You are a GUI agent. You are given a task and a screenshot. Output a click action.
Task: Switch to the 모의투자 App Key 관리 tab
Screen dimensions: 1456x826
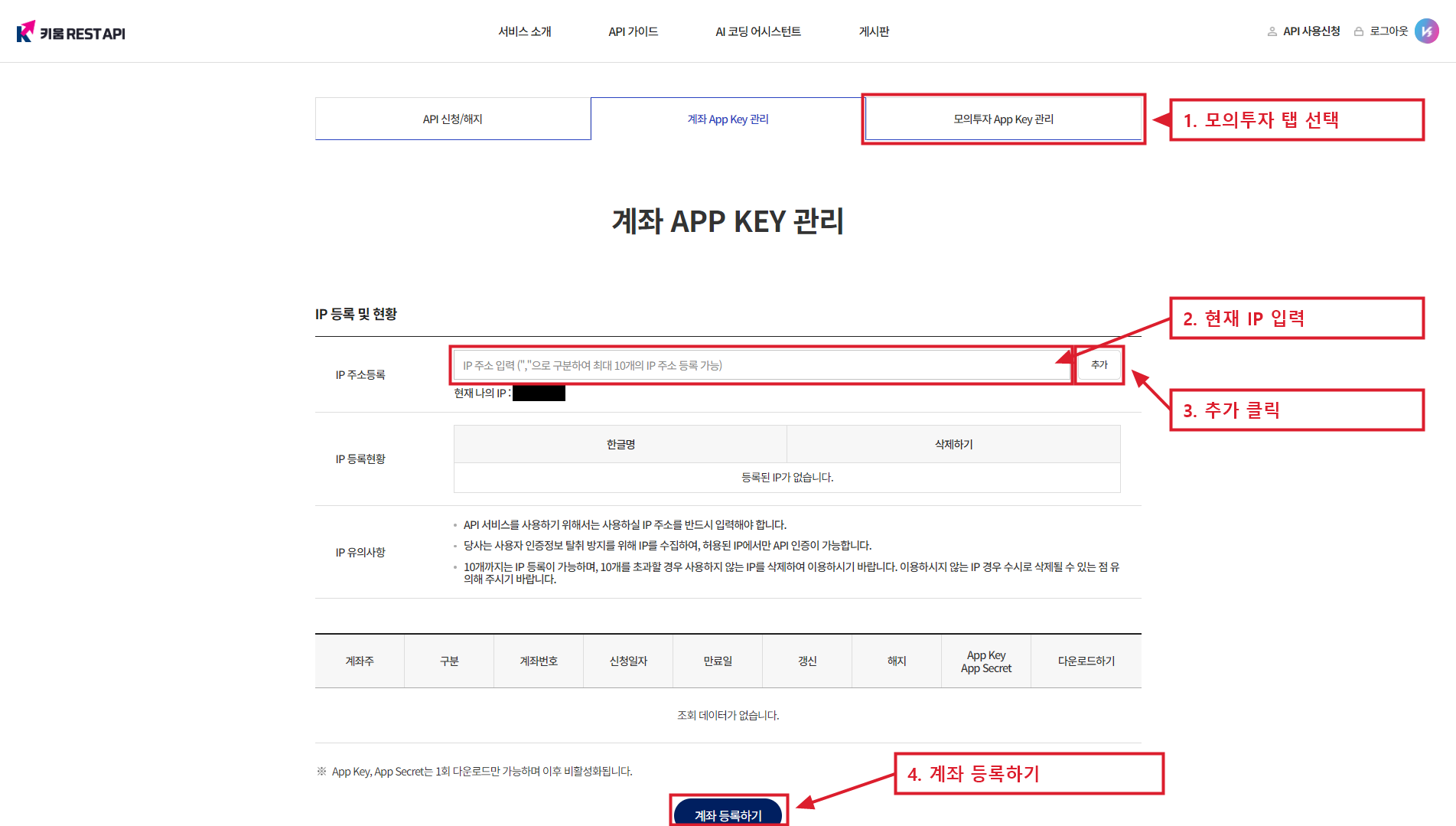1003,119
